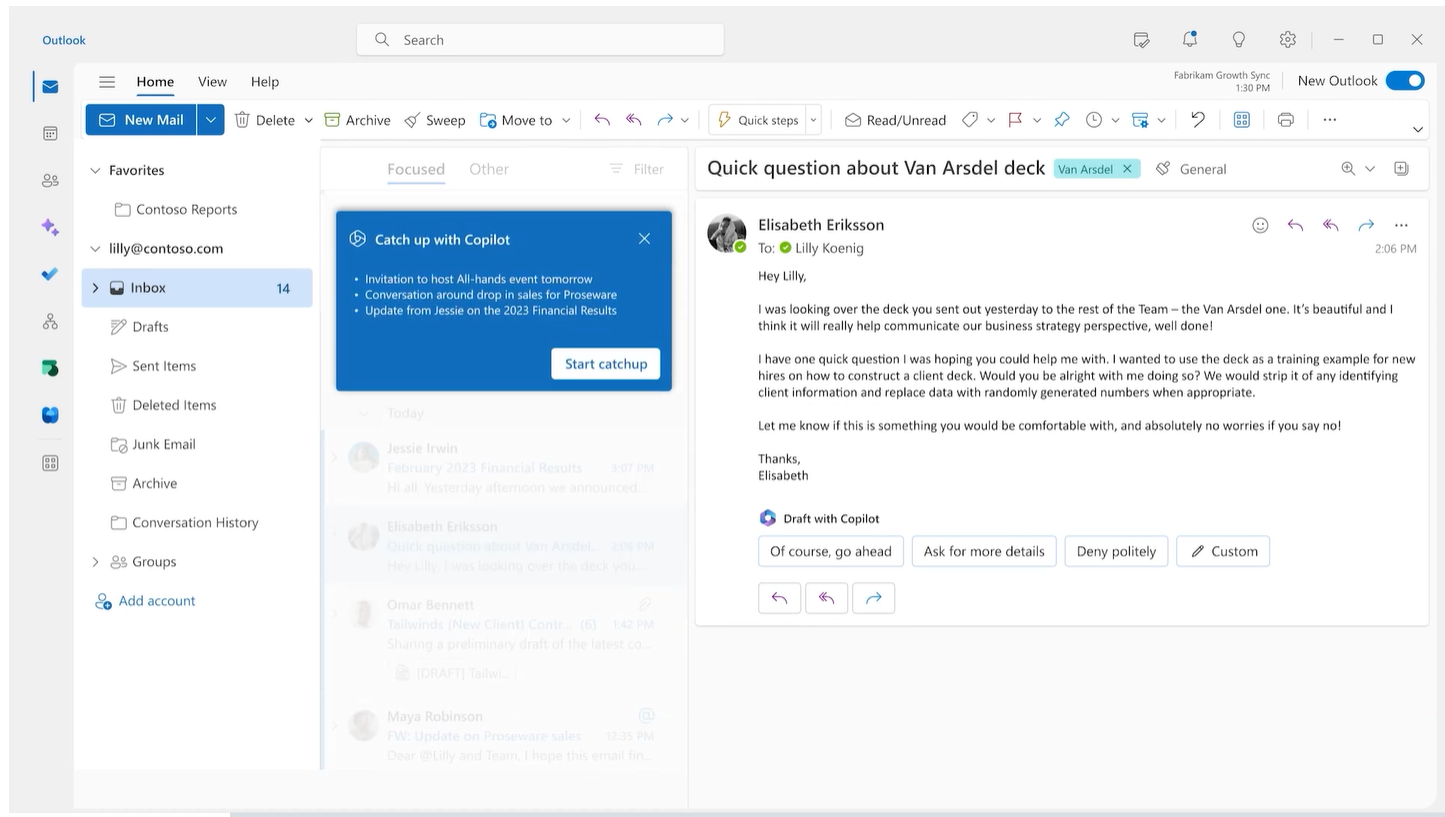Screen dimensions: 1445x817
Task: Pin the message with pin icon
Action: (x=1062, y=120)
